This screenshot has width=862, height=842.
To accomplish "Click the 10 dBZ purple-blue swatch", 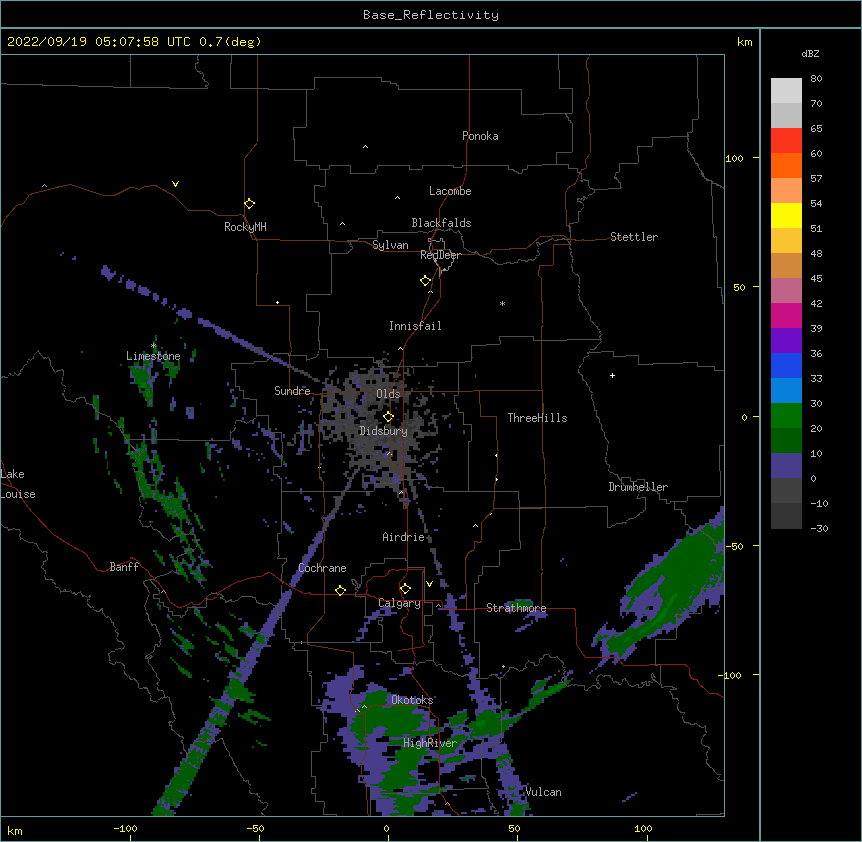I will point(786,466).
